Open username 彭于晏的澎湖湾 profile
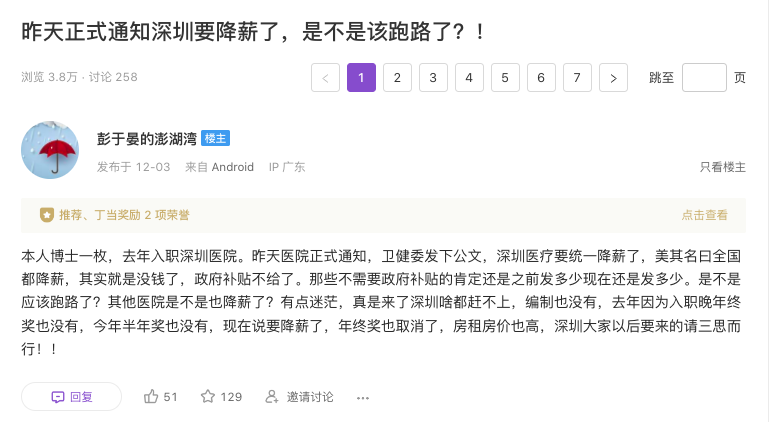The width and height of the screenshot is (780, 422). tap(146, 138)
